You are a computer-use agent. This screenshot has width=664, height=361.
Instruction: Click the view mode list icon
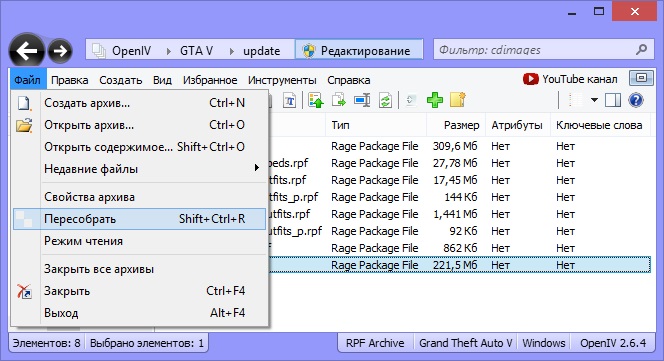575,100
